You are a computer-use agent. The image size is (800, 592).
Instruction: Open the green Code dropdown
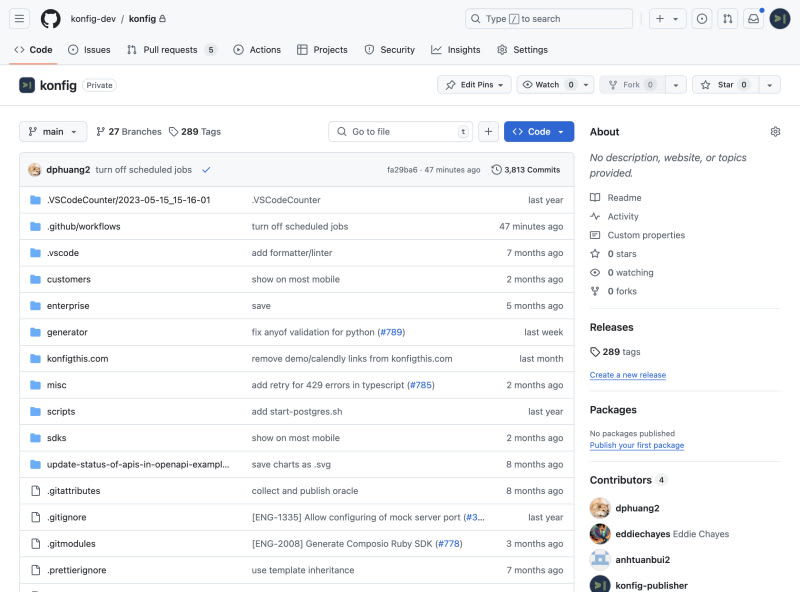[x=539, y=132]
